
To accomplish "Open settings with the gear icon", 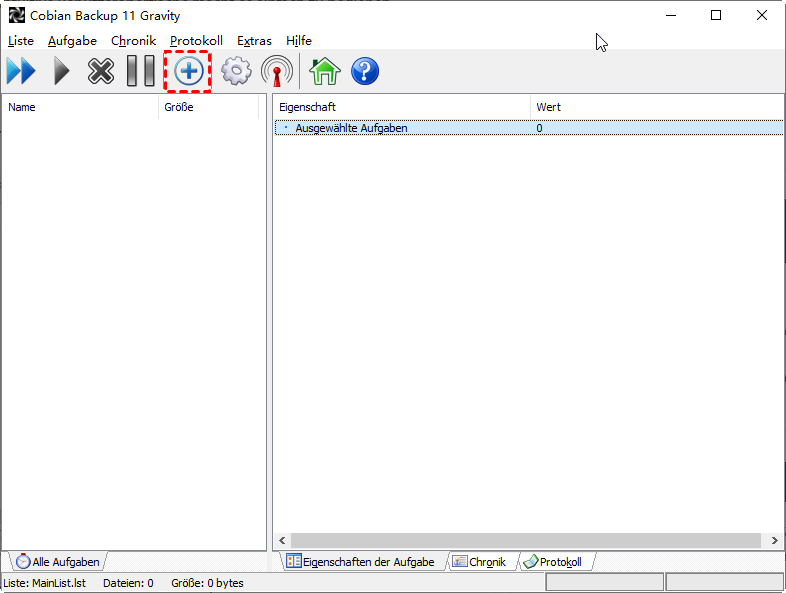I will point(236,72).
